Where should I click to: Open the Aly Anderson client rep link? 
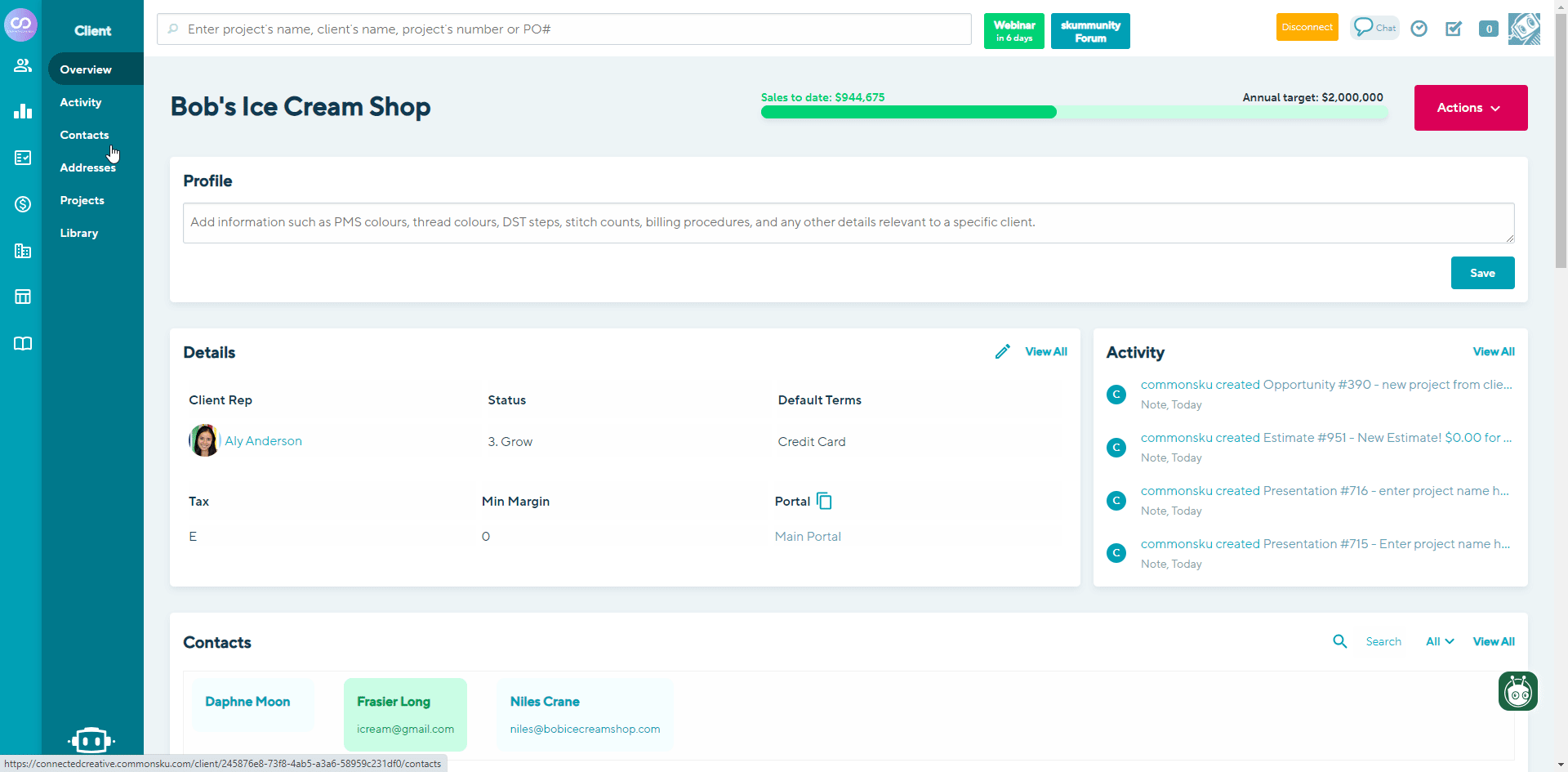(263, 440)
